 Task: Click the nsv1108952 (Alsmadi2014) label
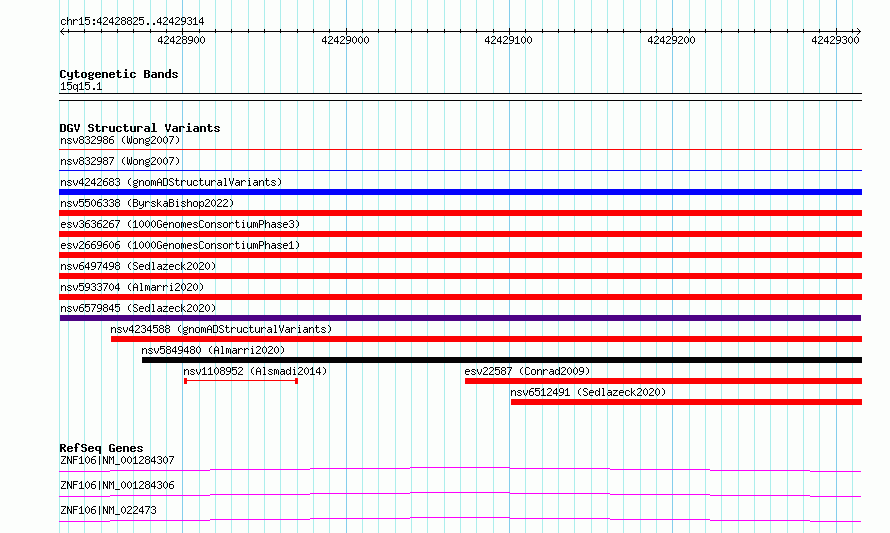pos(255,371)
